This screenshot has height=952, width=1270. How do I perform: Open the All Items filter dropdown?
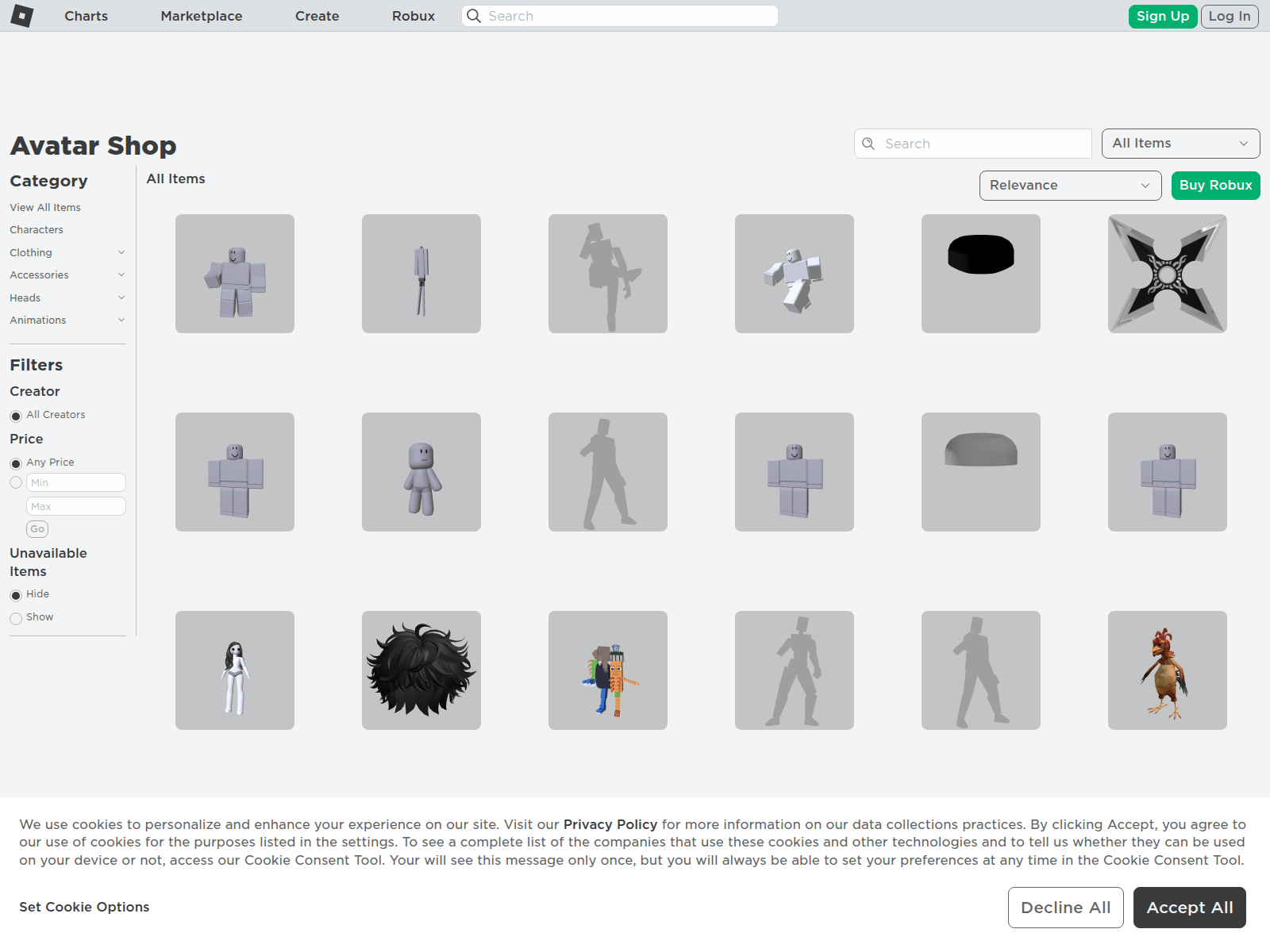point(1180,144)
